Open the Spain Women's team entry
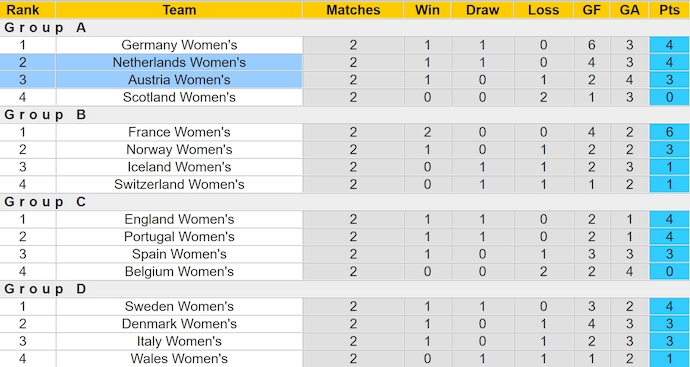This screenshot has width=690, height=367. [x=179, y=254]
